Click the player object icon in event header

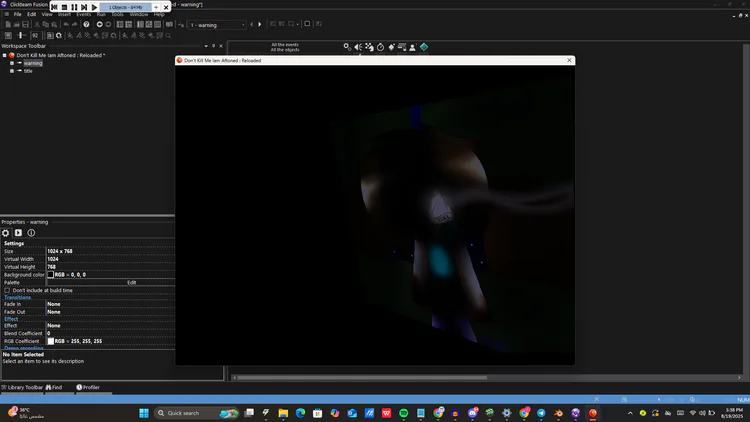click(x=412, y=47)
